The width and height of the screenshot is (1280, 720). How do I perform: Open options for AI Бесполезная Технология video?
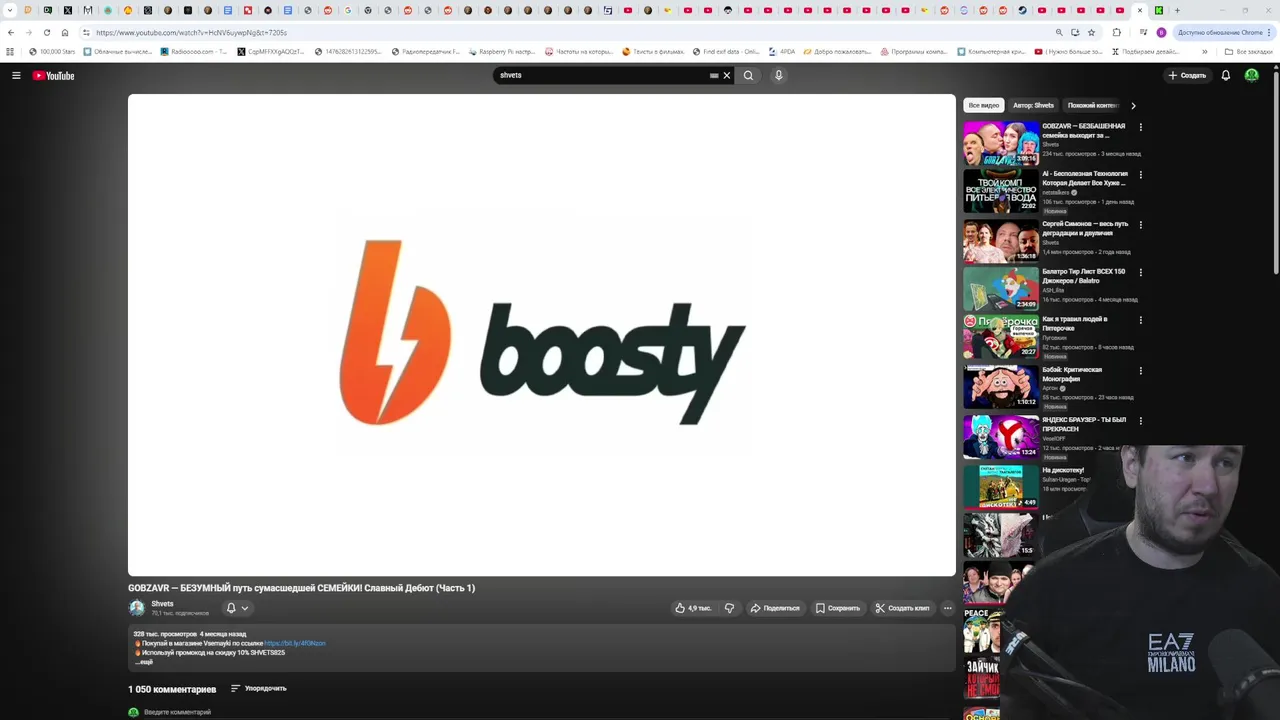click(1140, 175)
